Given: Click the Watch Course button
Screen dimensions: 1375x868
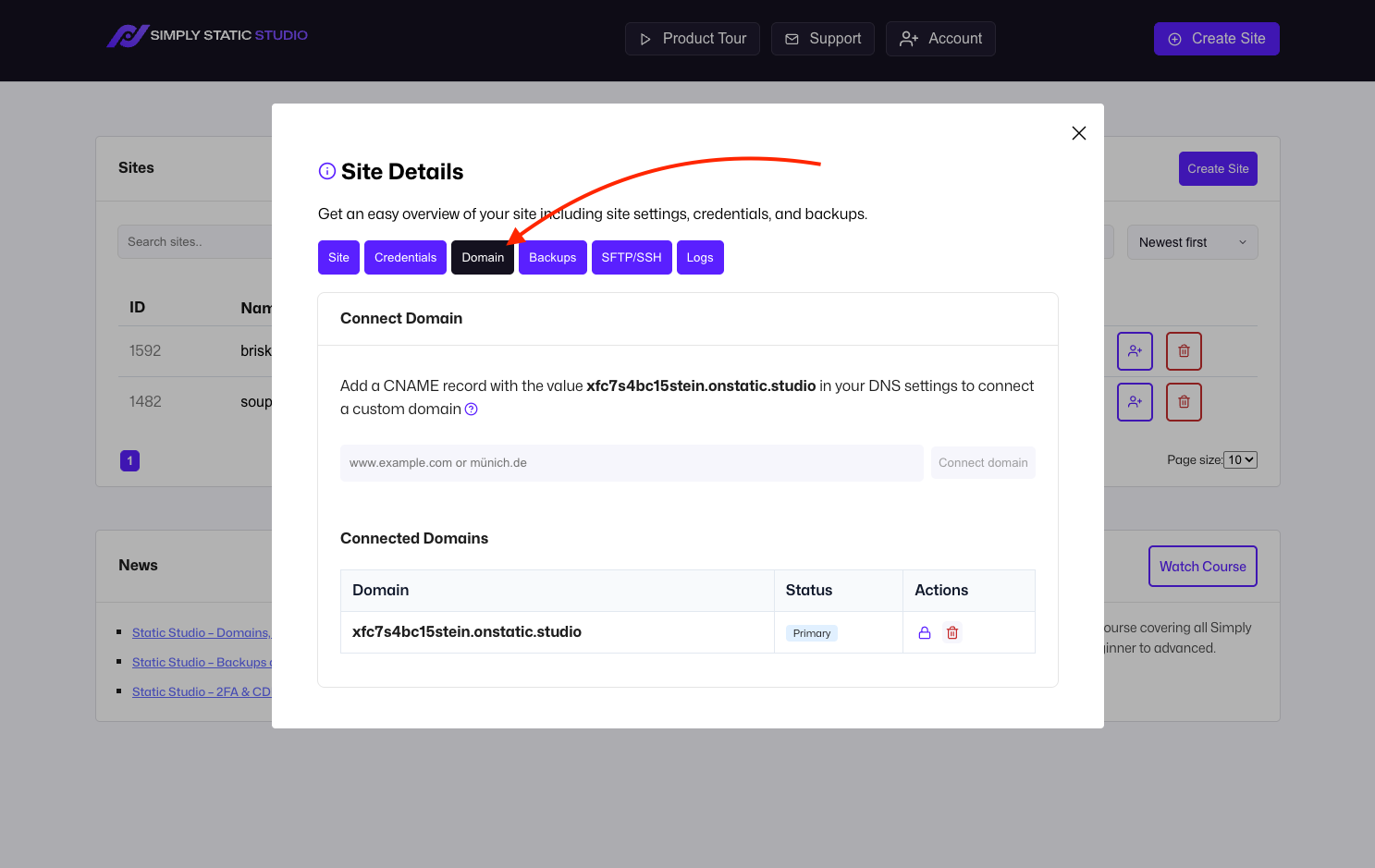Looking at the screenshot, I should [1203, 567].
